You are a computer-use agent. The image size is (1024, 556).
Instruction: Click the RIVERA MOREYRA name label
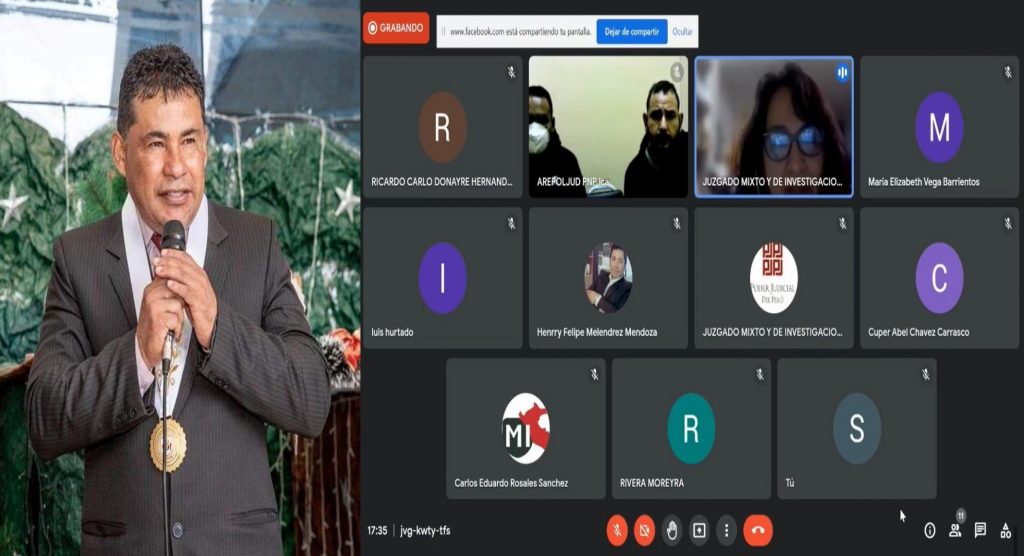652,483
